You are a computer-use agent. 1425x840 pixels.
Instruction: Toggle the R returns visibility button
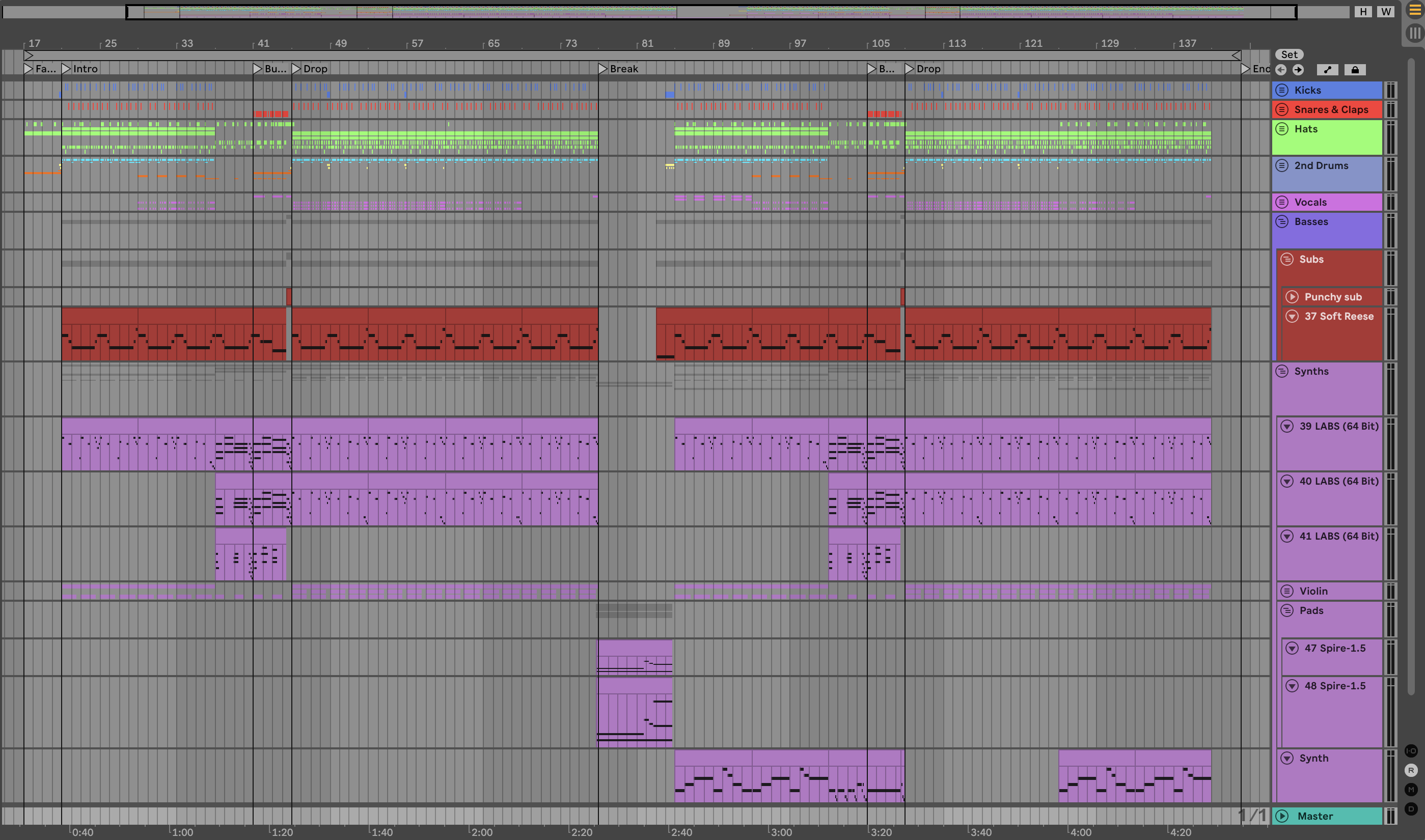1411,770
